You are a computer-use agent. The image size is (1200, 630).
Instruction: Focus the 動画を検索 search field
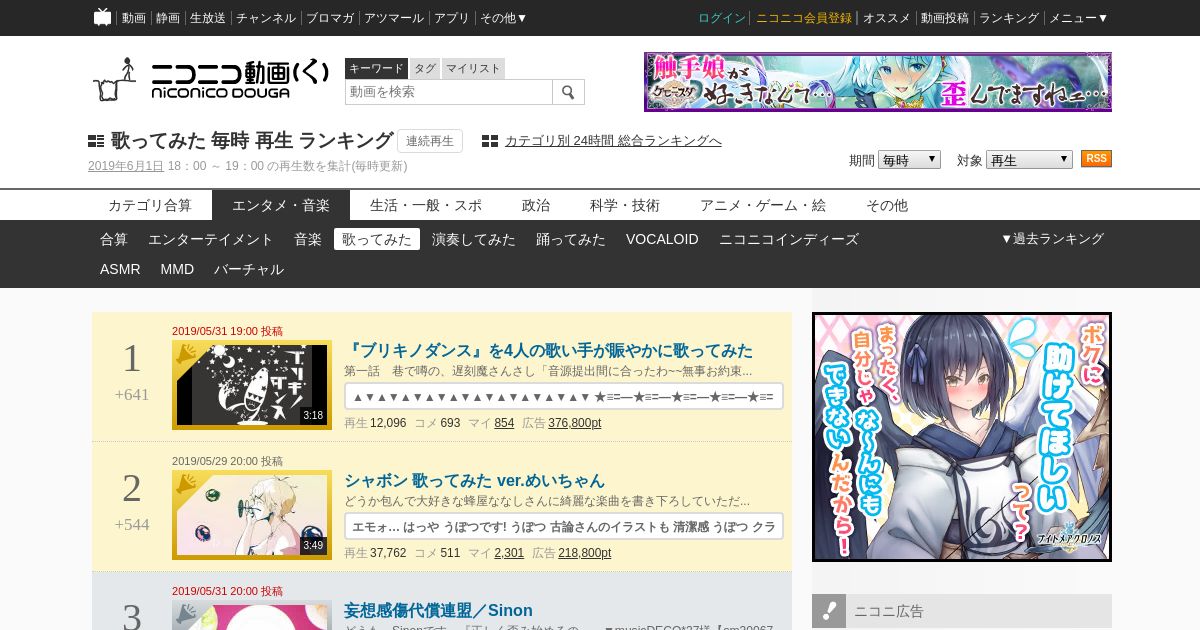point(449,92)
